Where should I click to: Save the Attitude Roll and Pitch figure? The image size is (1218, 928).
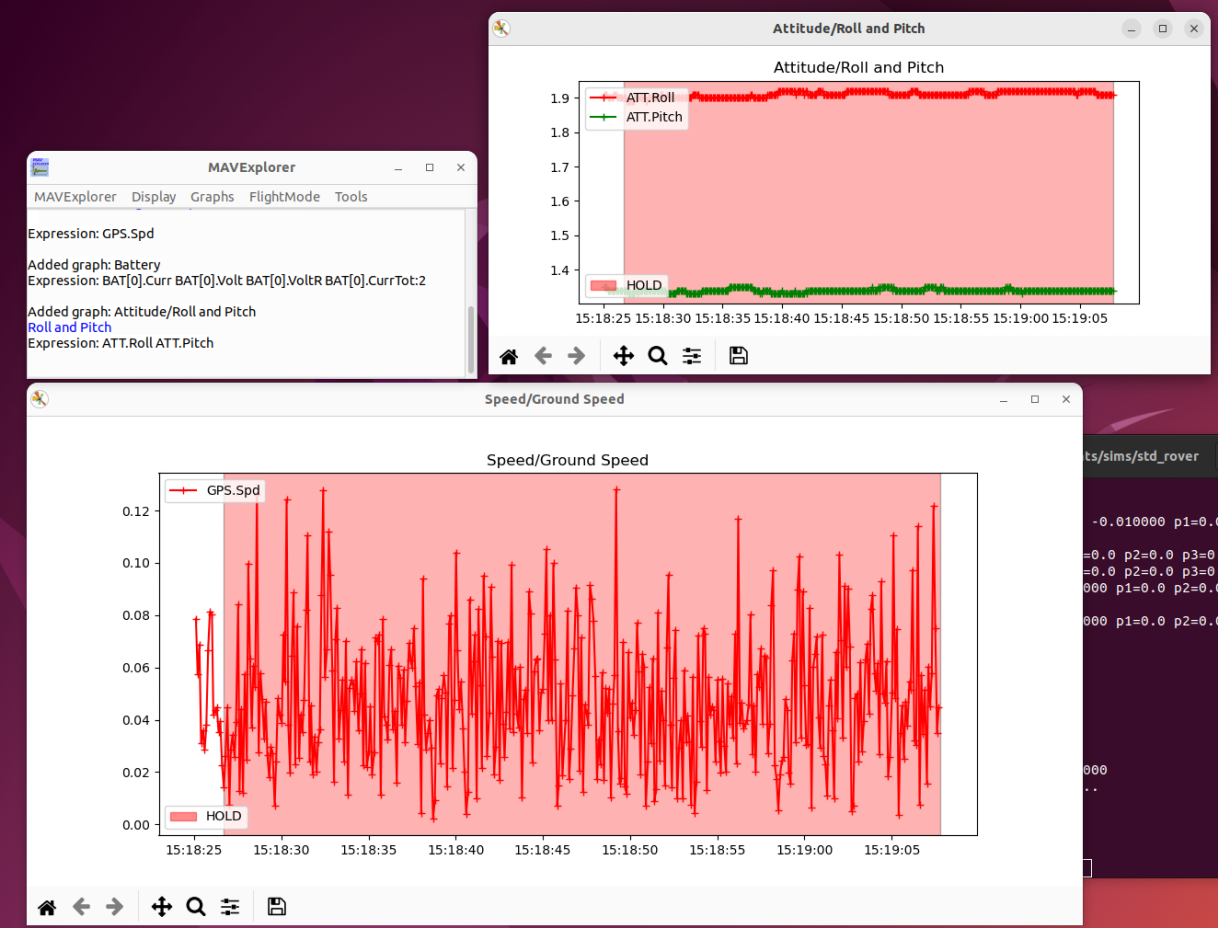(738, 356)
